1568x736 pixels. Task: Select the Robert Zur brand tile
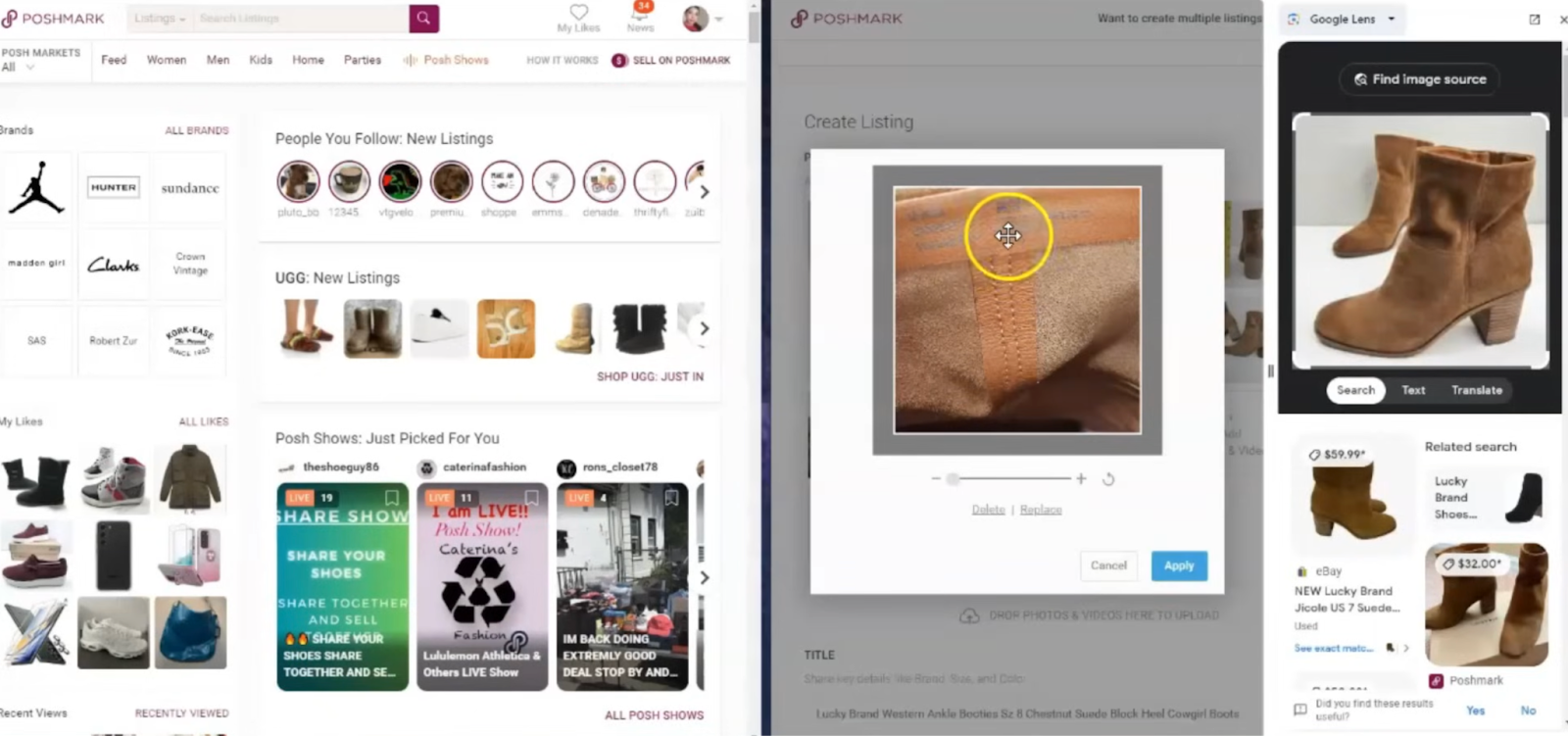click(114, 340)
